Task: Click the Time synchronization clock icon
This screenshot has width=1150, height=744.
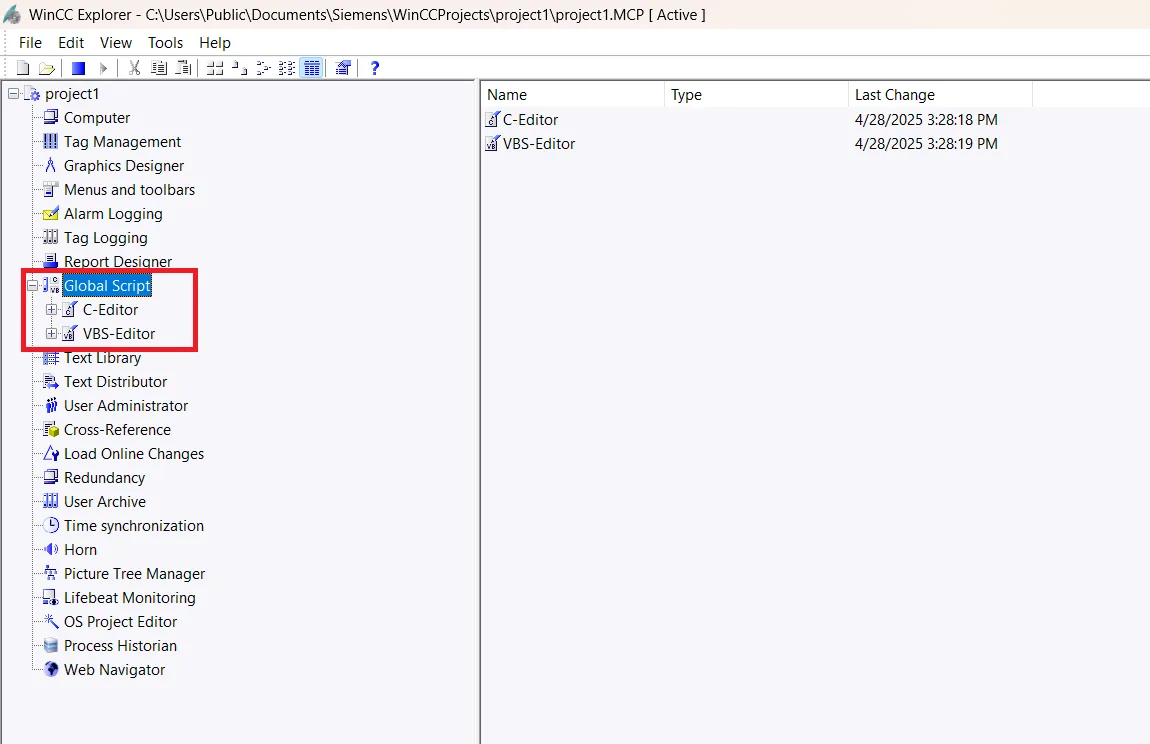Action: 51,525
